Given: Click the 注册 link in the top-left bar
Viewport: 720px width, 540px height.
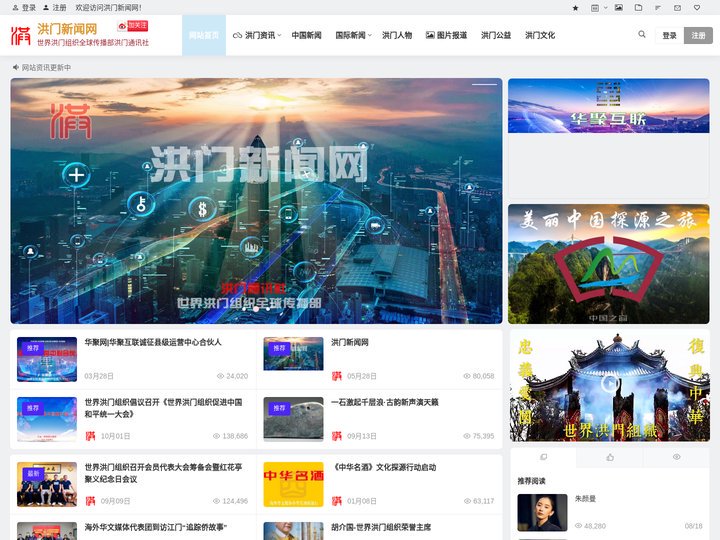Looking at the screenshot, I should pos(55,8).
